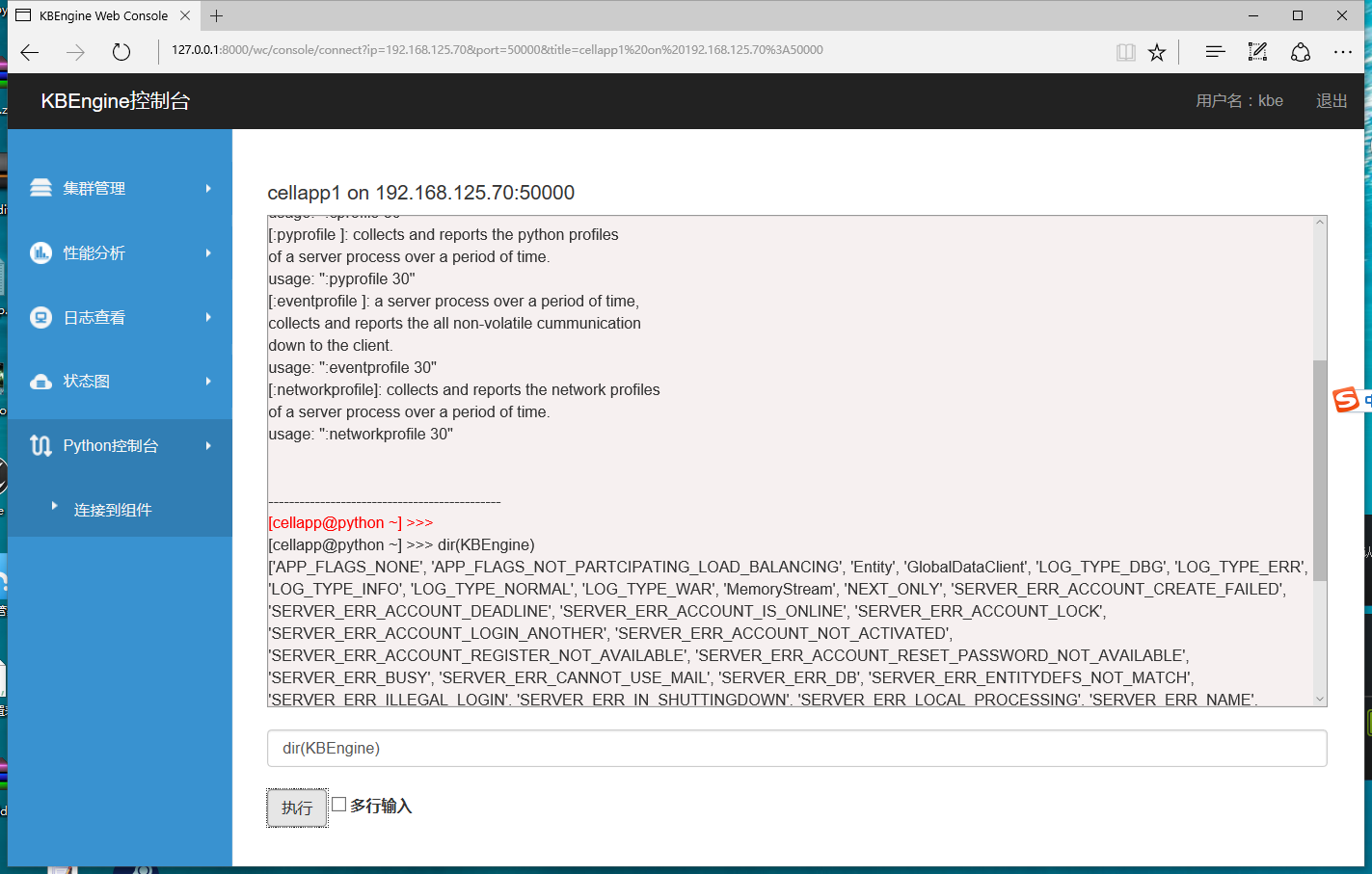The image size is (1372, 874).
Task: Toggle the 多行输入 checkbox
Action: pos(339,804)
